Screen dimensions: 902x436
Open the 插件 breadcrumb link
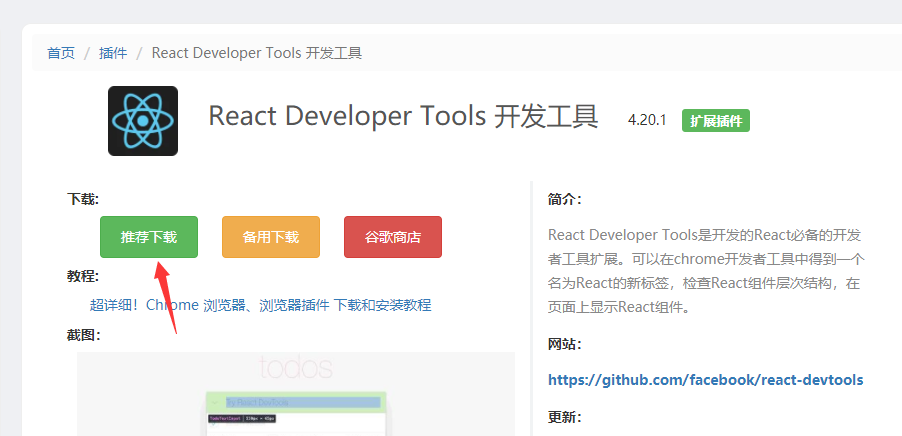(x=113, y=53)
